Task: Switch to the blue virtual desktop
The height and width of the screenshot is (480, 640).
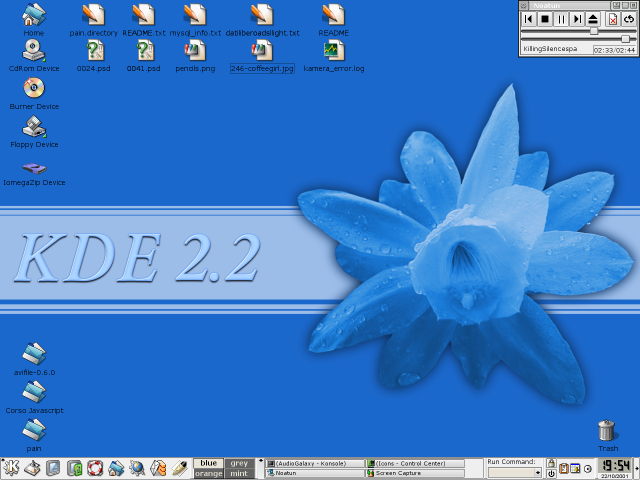Action: tap(209, 463)
